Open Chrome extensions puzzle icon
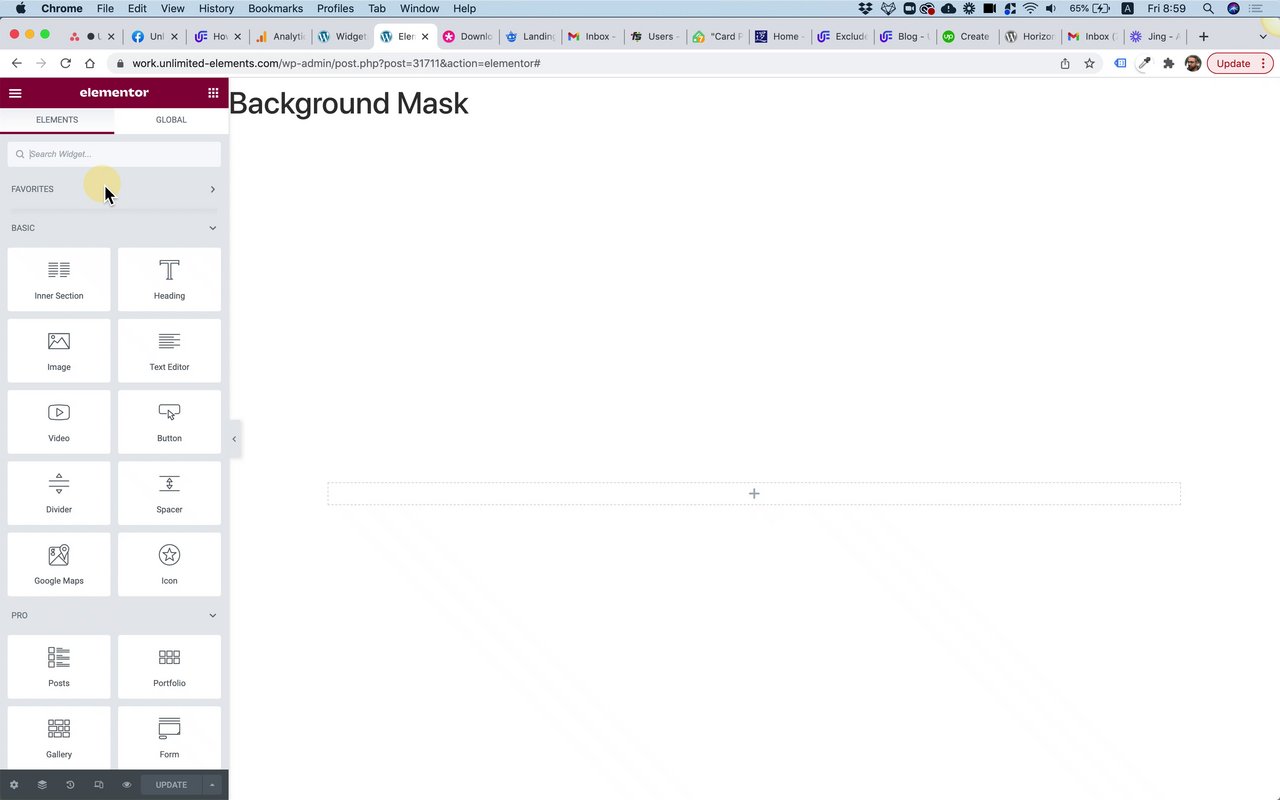1280x800 pixels. 1168,63
